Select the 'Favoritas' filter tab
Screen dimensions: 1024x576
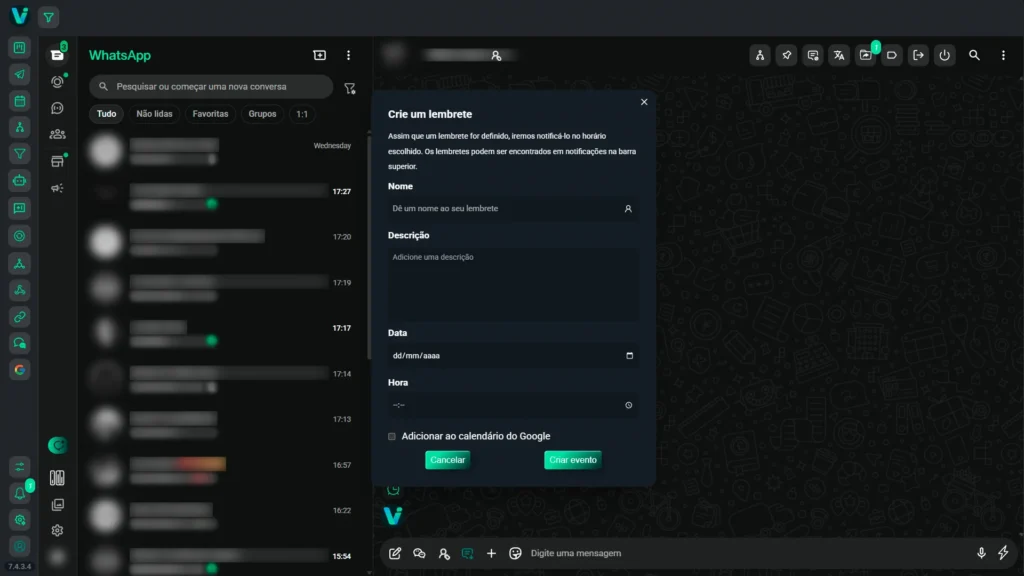(x=210, y=114)
